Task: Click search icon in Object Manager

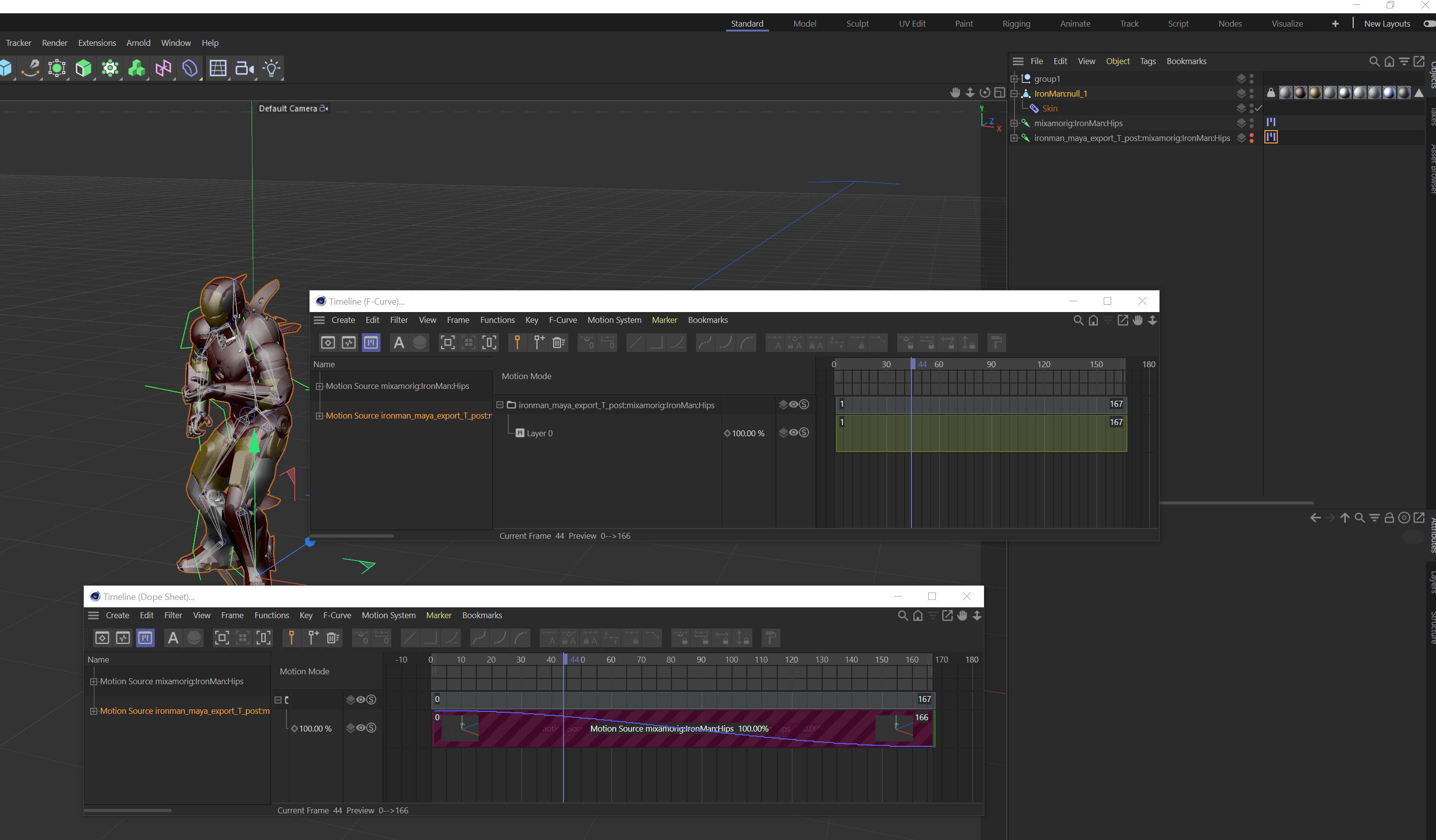Action: [x=1374, y=62]
